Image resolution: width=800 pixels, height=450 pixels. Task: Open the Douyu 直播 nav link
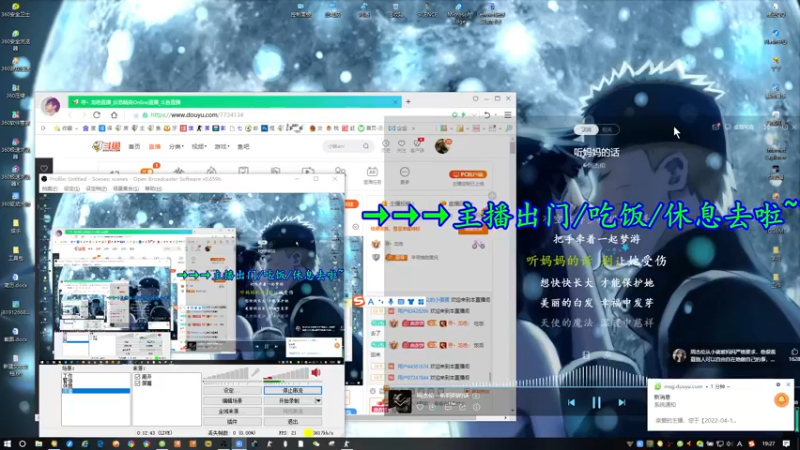[154, 146]
